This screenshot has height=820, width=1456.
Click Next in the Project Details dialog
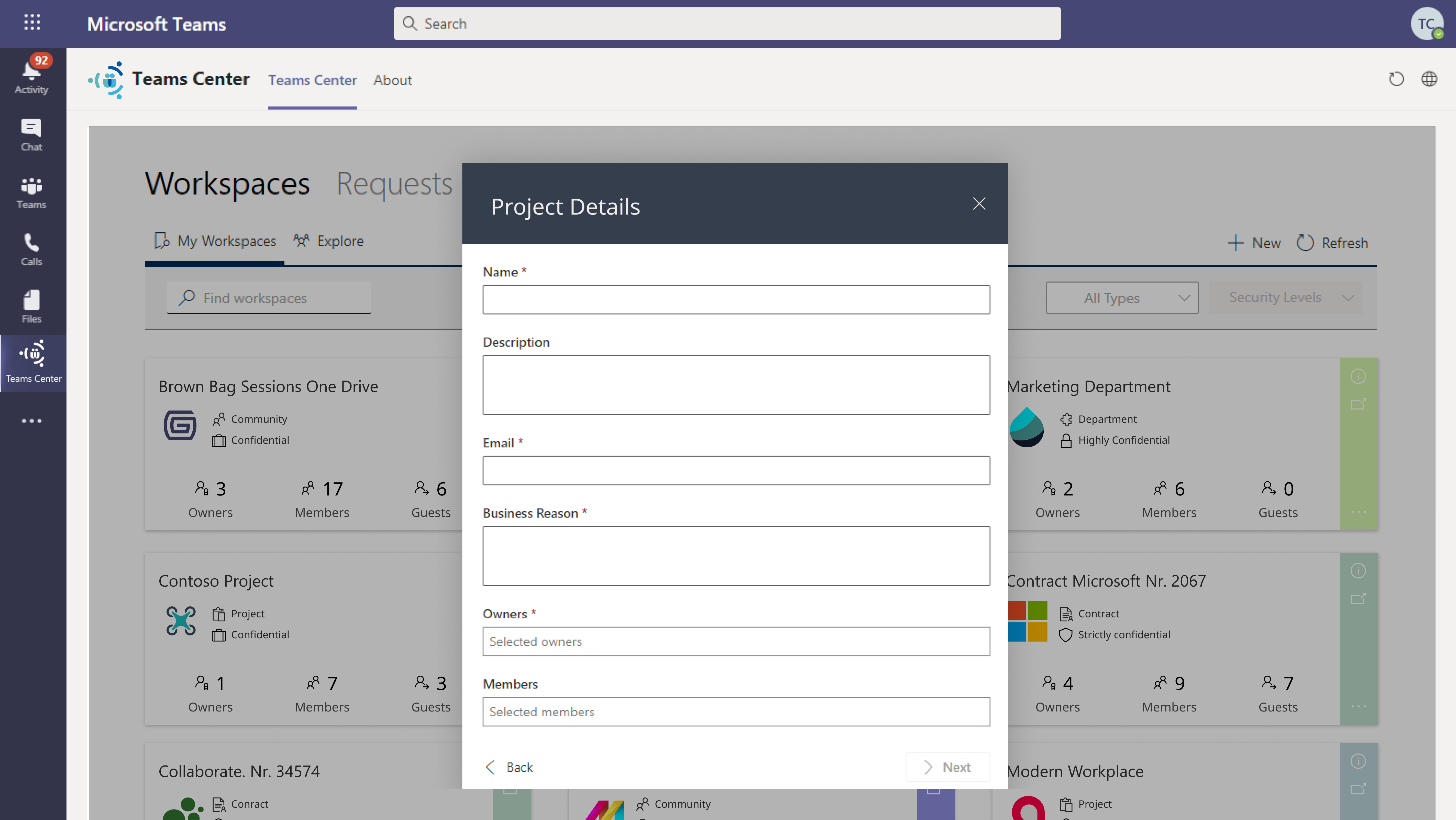[x=948, y=768]
